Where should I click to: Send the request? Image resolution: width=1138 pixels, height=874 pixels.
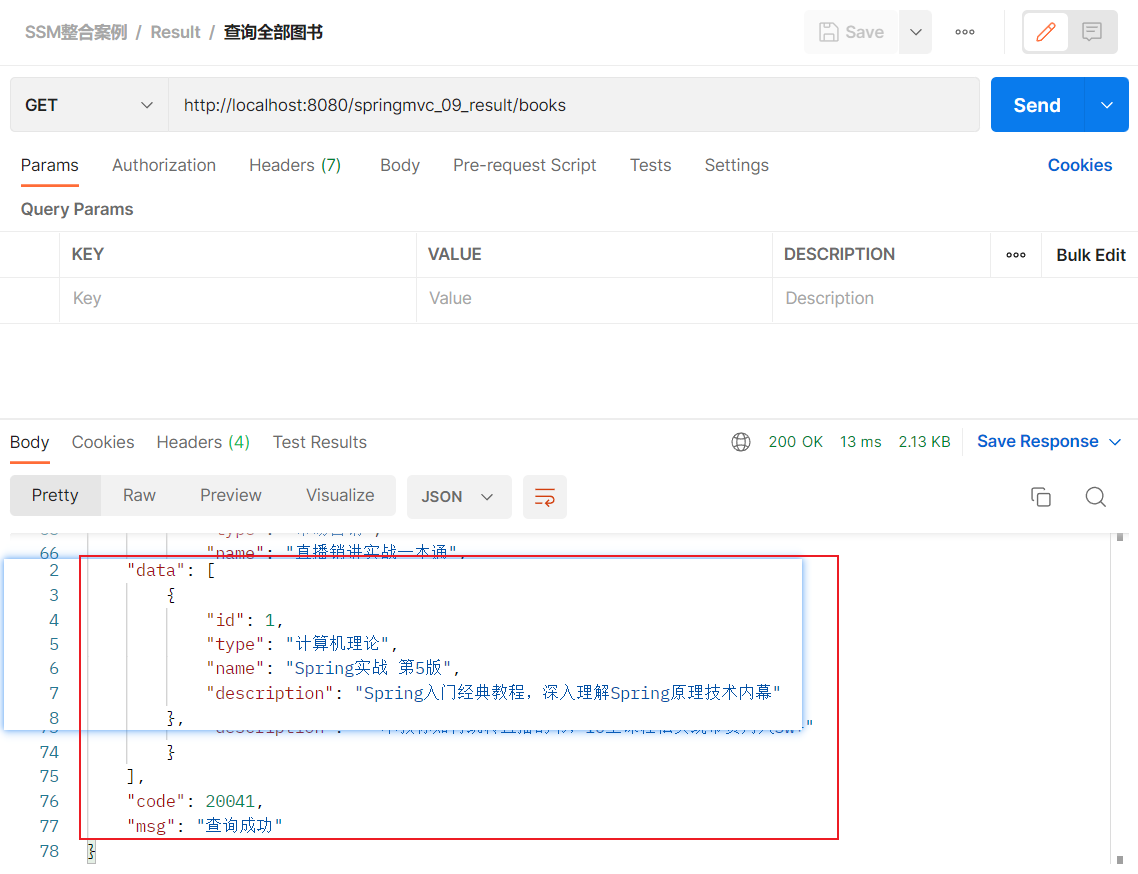pos(1037,105)
